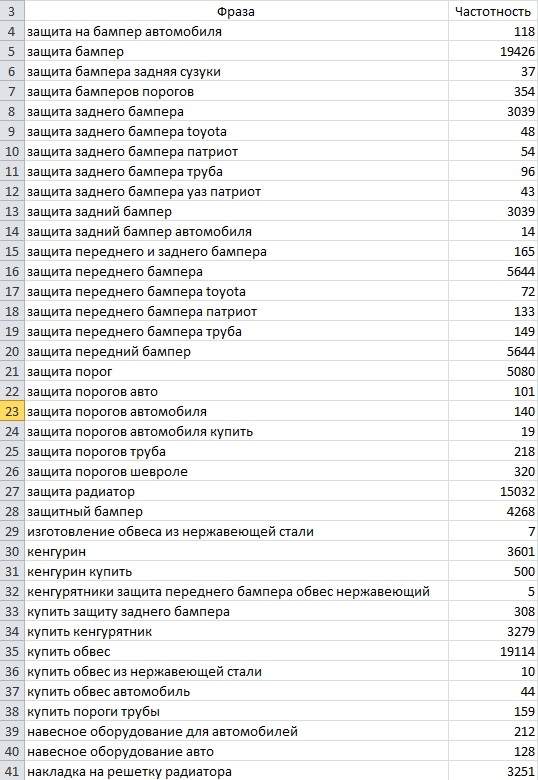Click cell 'защита порогов труба'
Screen dimensions: 538x780
[x=236, y=452]
